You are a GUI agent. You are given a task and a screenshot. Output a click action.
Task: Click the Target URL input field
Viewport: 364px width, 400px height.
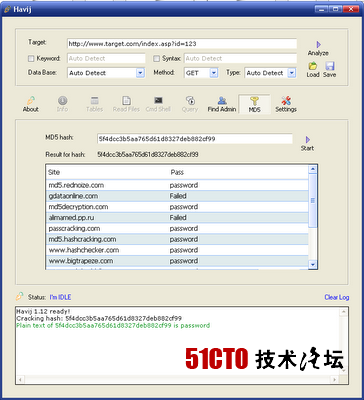(x=182, y=44)
